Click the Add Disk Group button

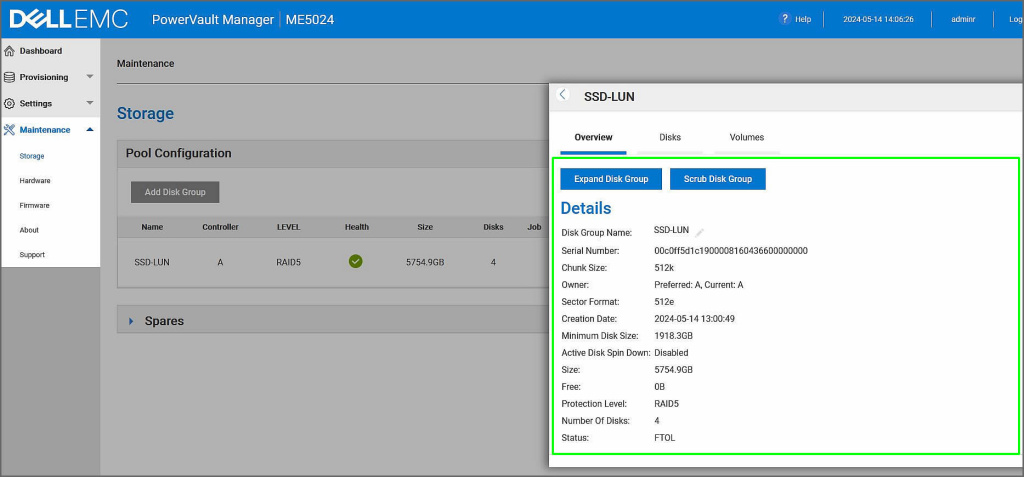tap(175, 192)
